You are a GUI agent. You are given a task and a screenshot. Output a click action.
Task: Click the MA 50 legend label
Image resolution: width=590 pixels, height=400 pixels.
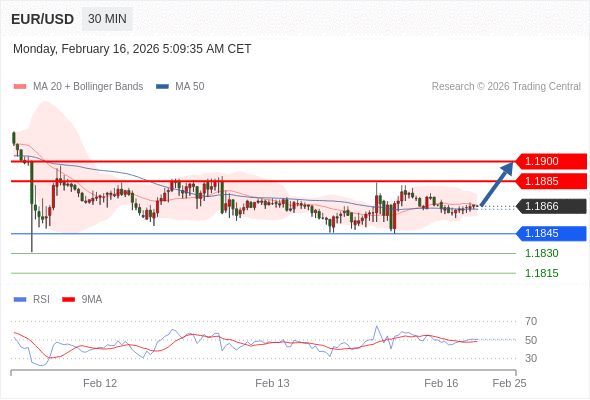pos(190,87)
